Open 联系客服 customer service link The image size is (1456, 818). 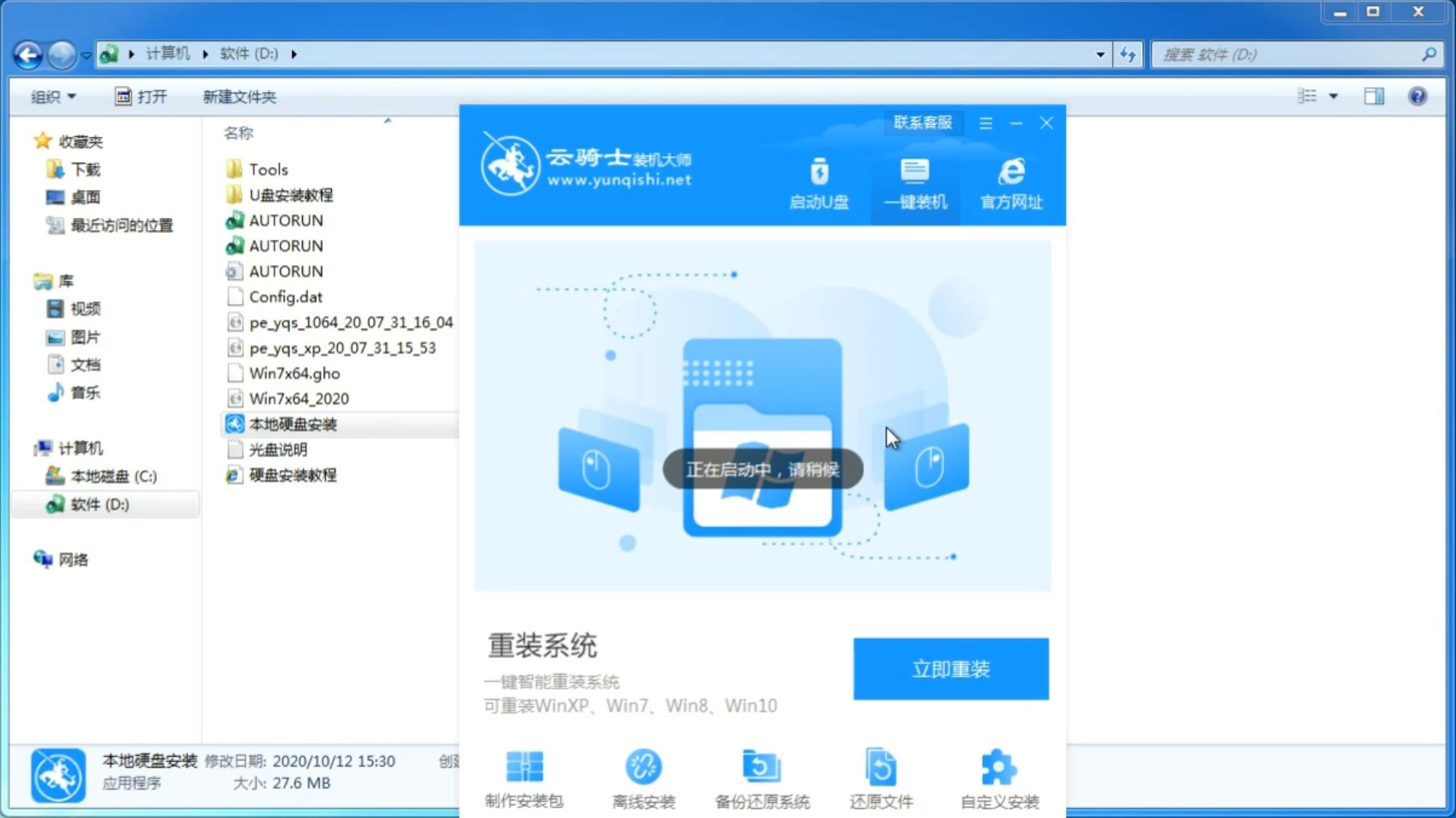(x=921, y=122)
